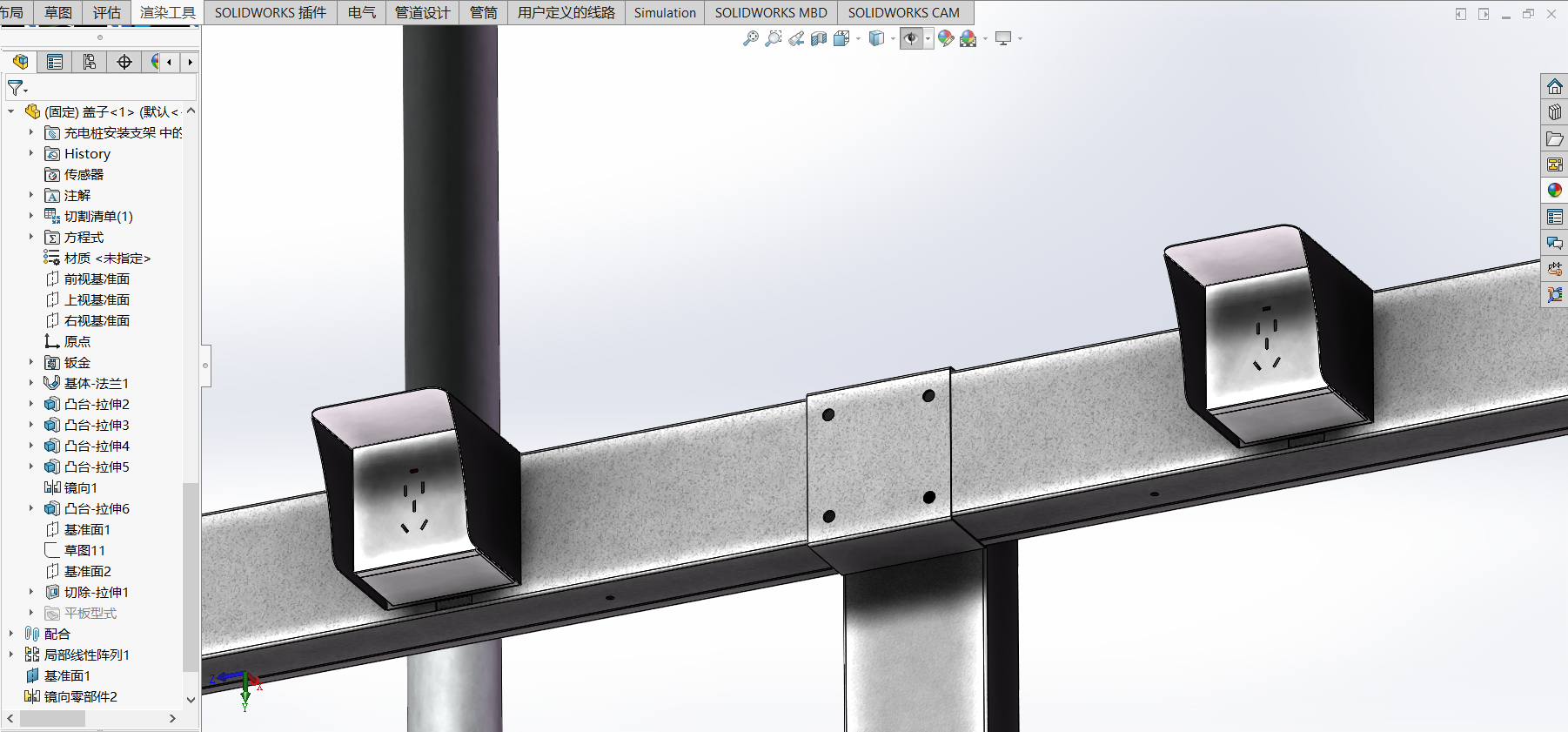The width and height of the screenshot is (1568, 732).
Task: Open the SOLIDWORKS Forum chat bubbles icon
Action: click(x=1555, y=243)
